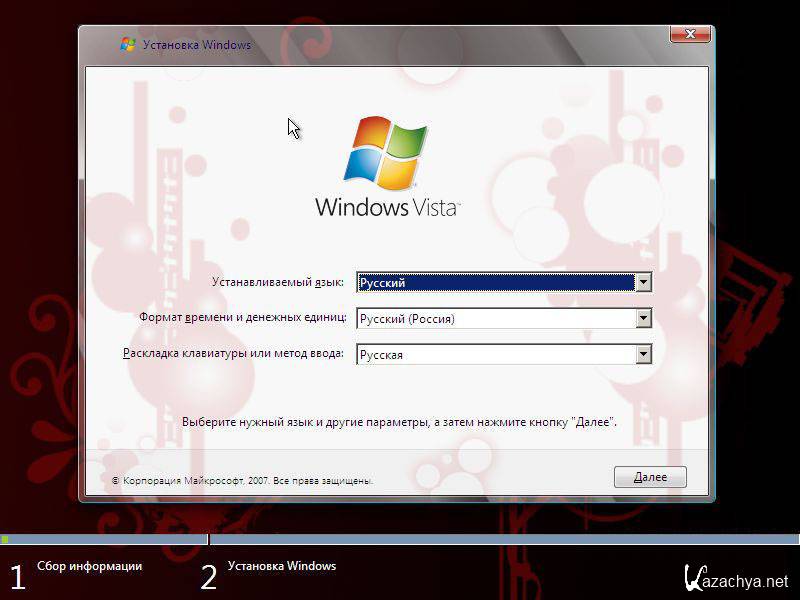Click the Установка Windows title bar text
Image resolution: width=800 pixels, height=600 pixels.
point(197,45)
